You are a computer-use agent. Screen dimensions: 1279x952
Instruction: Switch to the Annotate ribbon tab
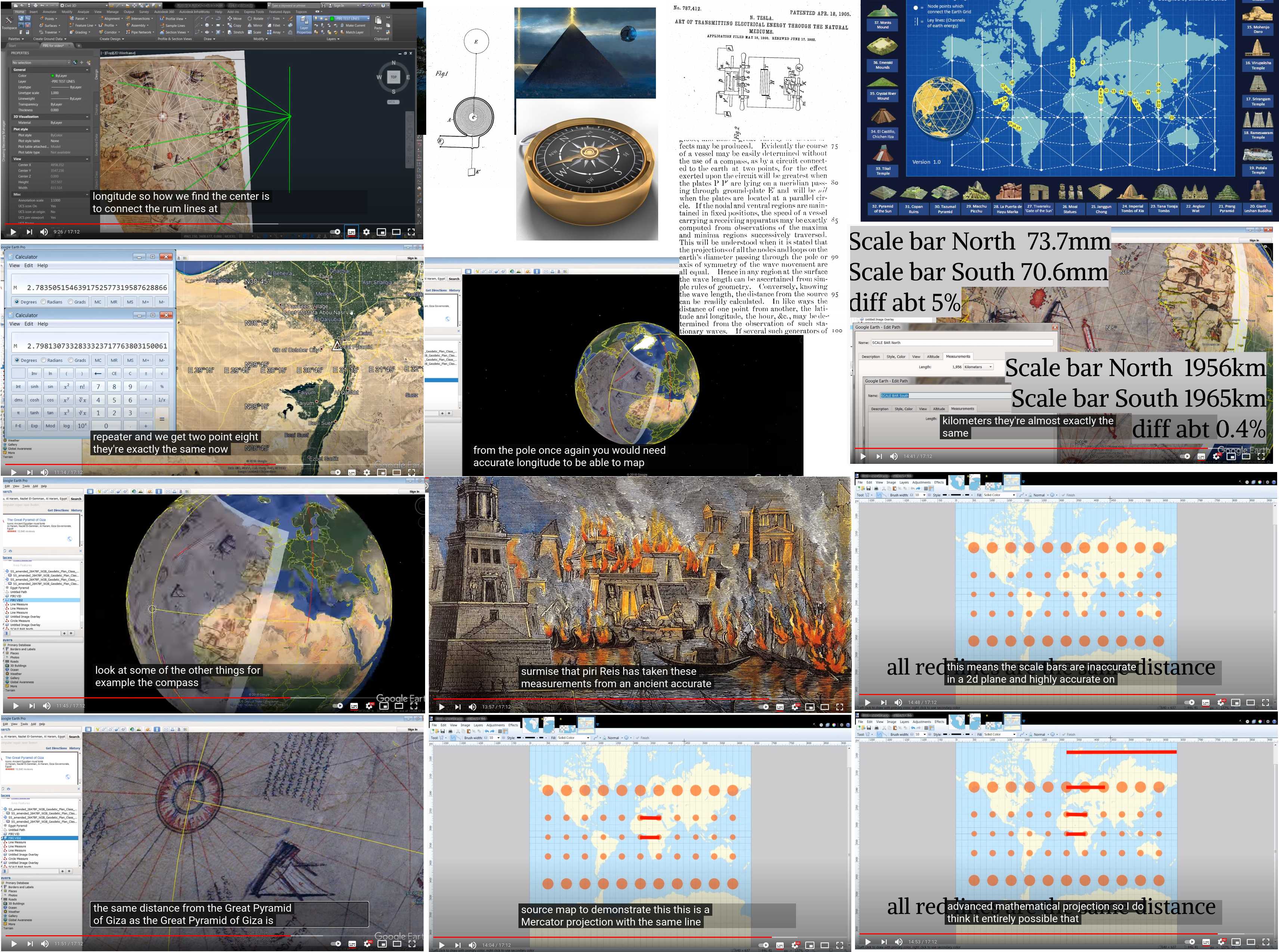(50, 12)
